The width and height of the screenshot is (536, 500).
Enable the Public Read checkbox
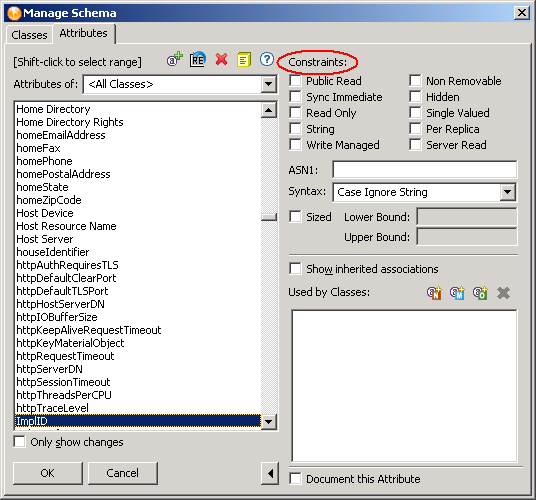point(295,81)
